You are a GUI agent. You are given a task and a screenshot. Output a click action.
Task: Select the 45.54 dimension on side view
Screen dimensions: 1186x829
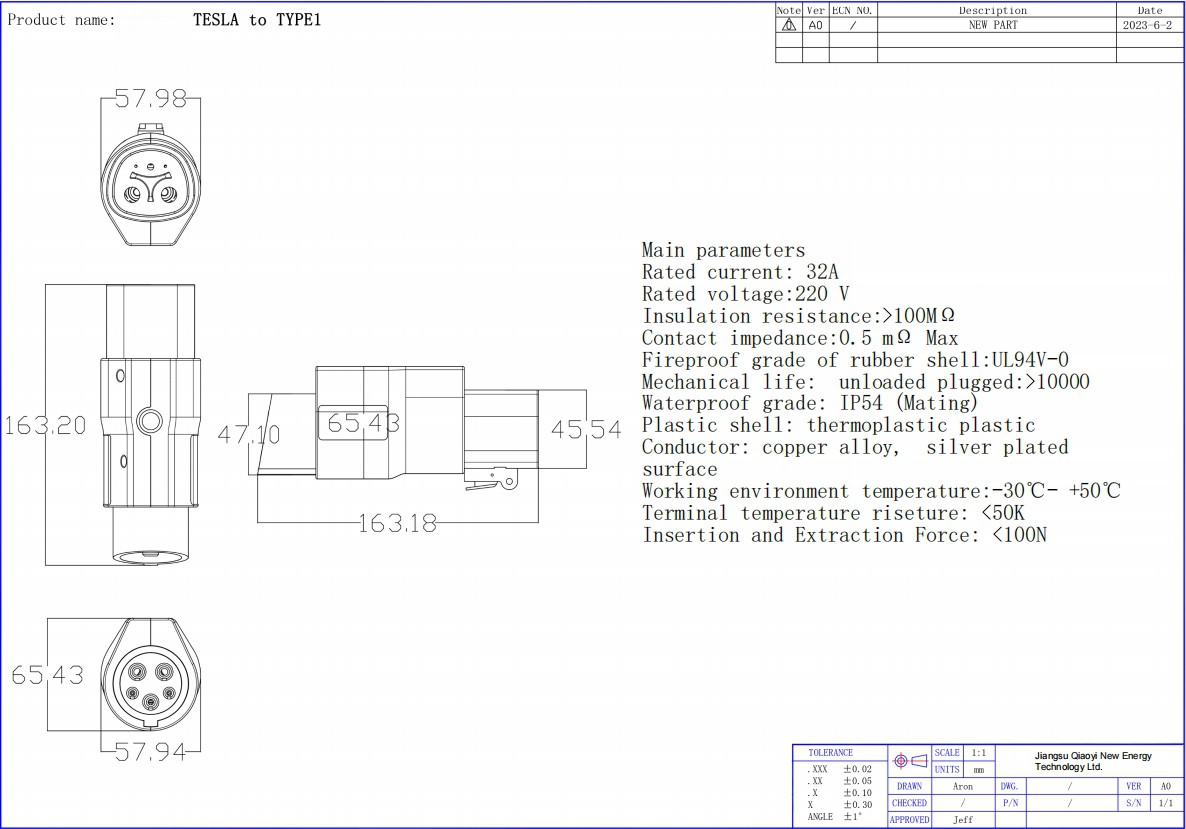tap(586, 429)
